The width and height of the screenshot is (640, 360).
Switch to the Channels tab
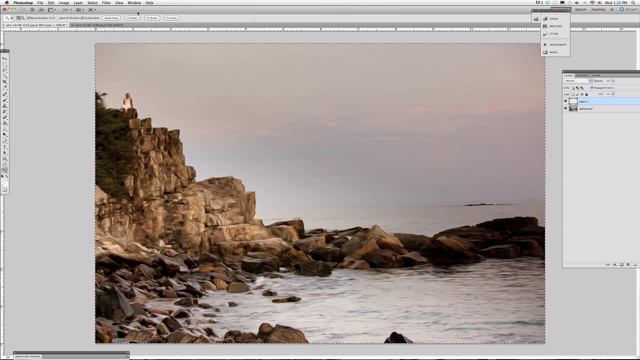tap(582, 76)
